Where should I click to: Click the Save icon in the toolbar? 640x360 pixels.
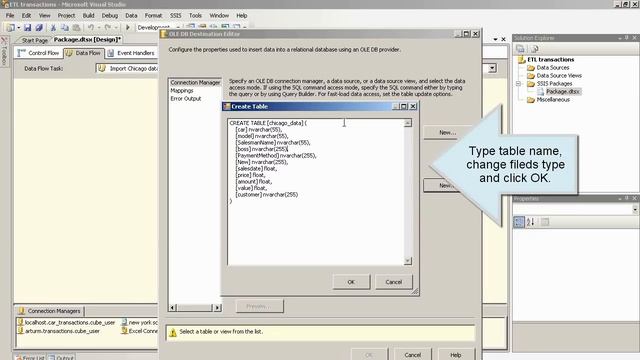click(27, 28)
